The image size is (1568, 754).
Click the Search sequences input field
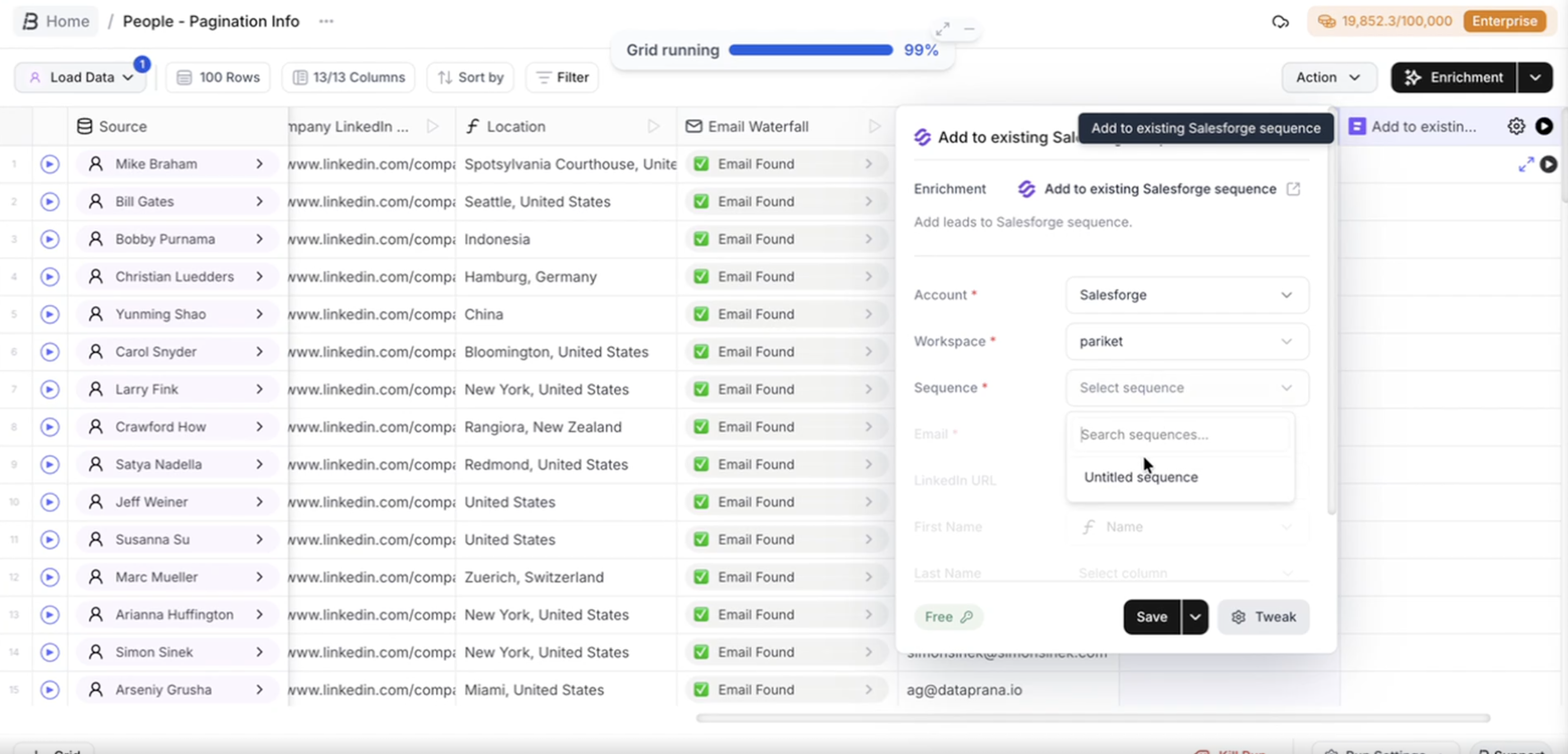(1180, 435)
